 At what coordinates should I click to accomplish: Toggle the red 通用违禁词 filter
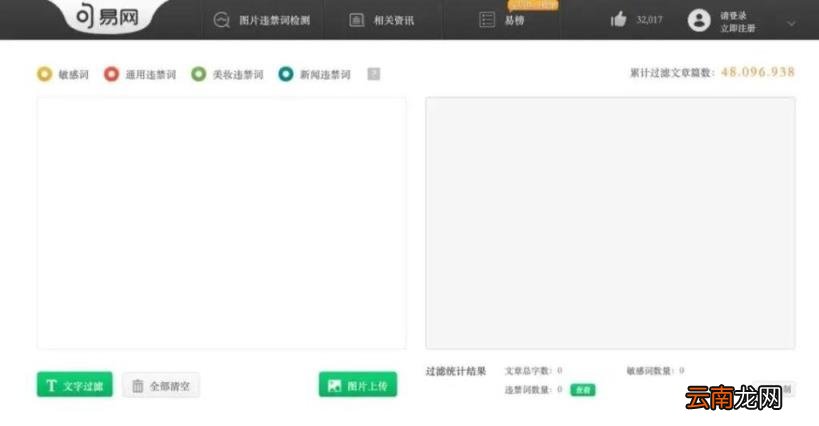(x=111, y=74)
